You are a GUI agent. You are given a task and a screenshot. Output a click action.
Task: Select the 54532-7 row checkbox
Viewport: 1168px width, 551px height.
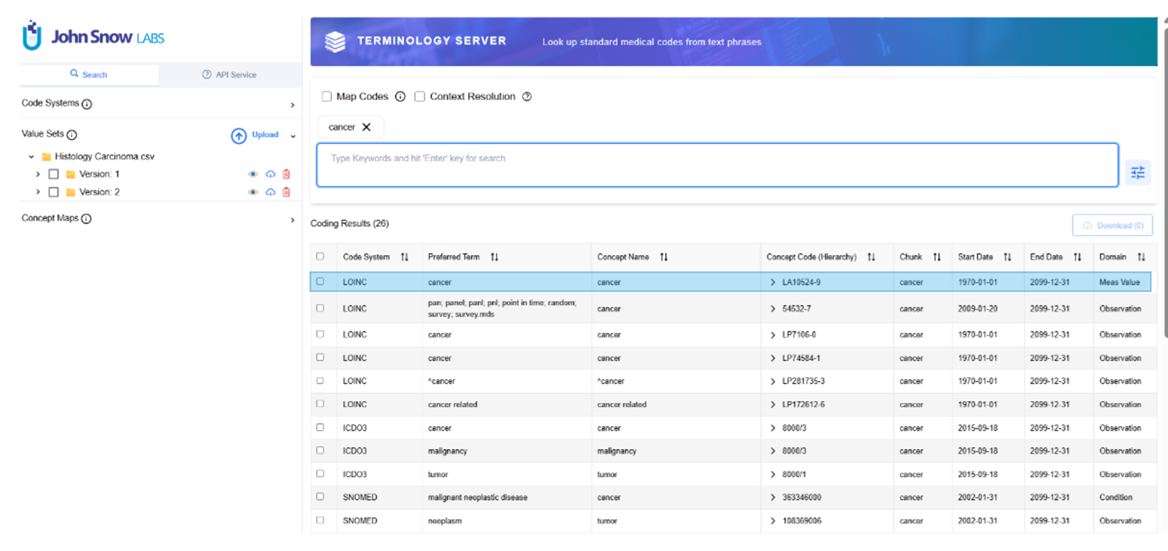[320, 308]
